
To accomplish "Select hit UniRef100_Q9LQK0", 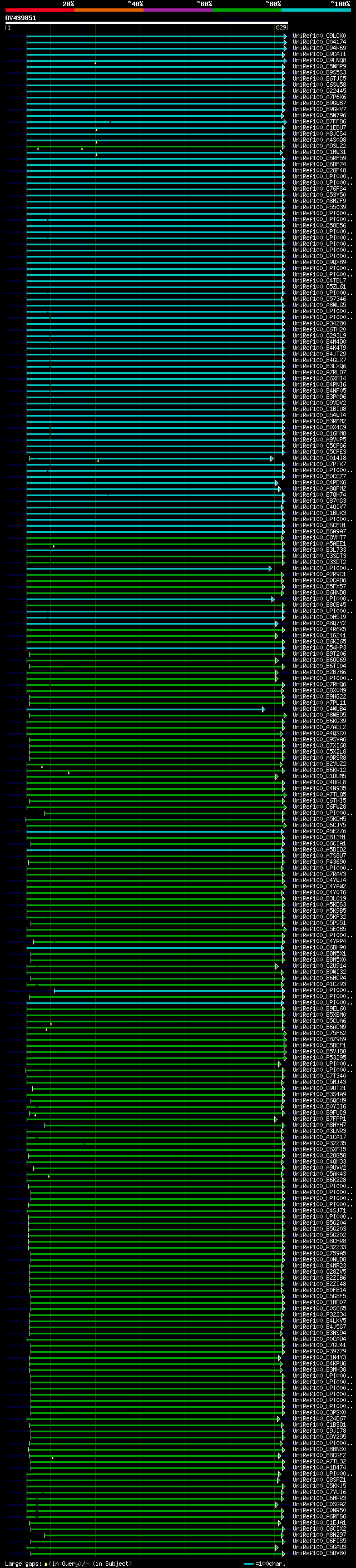I will coord(319,36).
